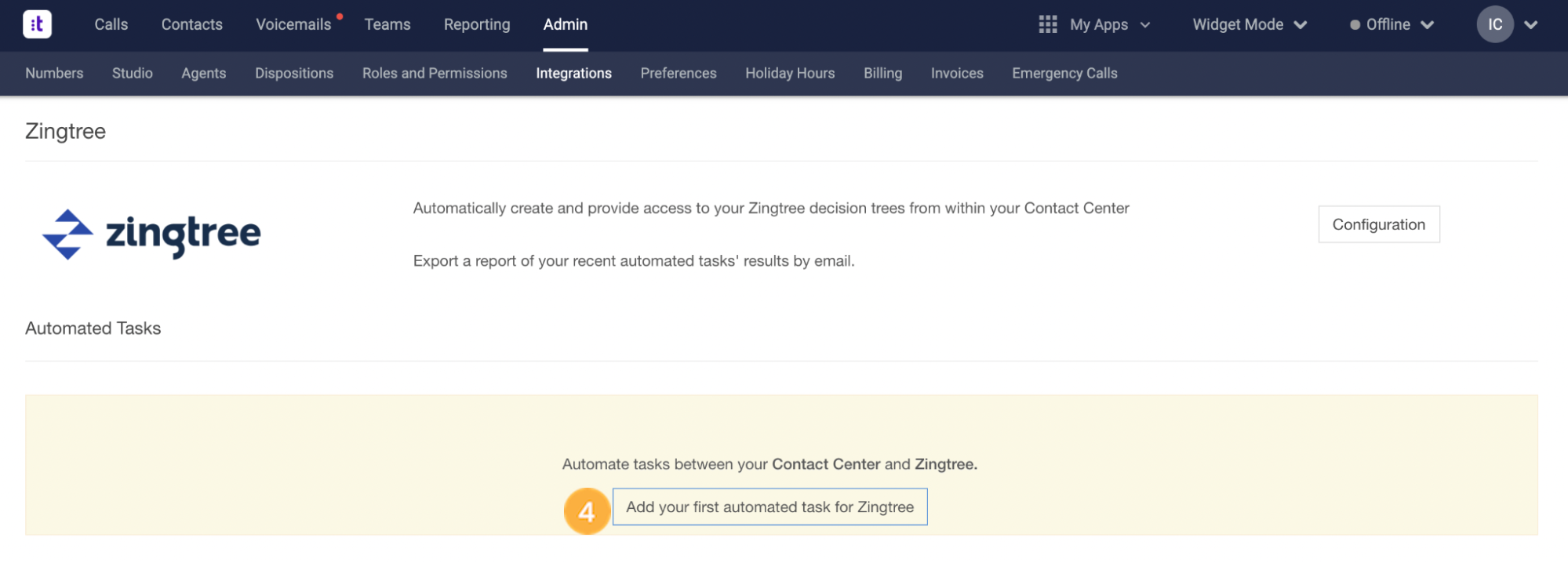Click the 'Automate tasks between' message
The image size is (1568, 563).
pyautogui.click(x=769, y=463)
